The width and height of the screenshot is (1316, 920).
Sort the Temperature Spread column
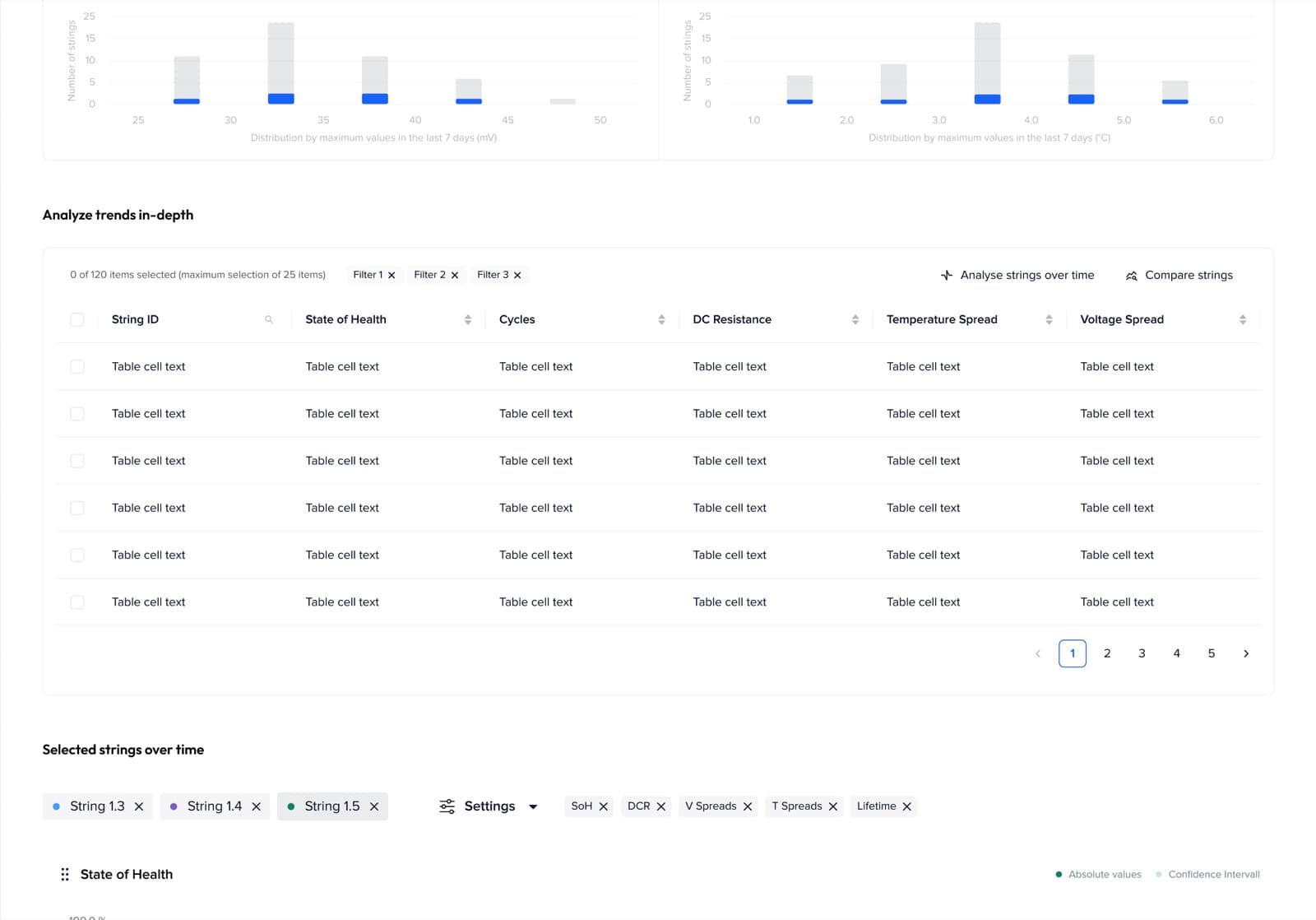[1049, 319]
